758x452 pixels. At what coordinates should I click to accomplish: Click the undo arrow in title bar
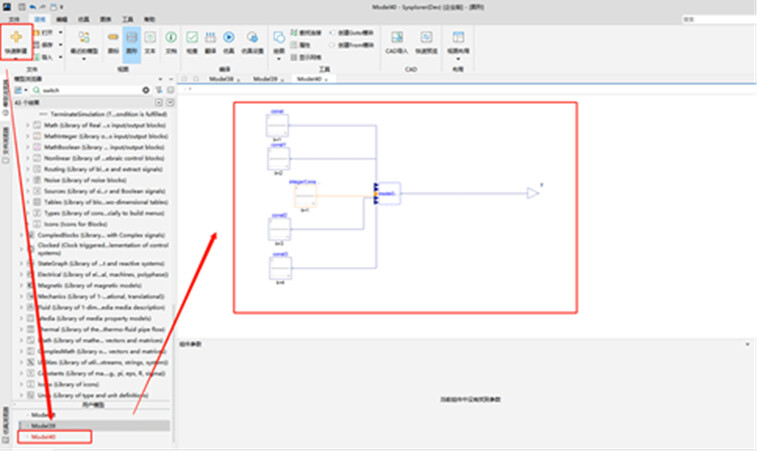(x=32, y=7)
